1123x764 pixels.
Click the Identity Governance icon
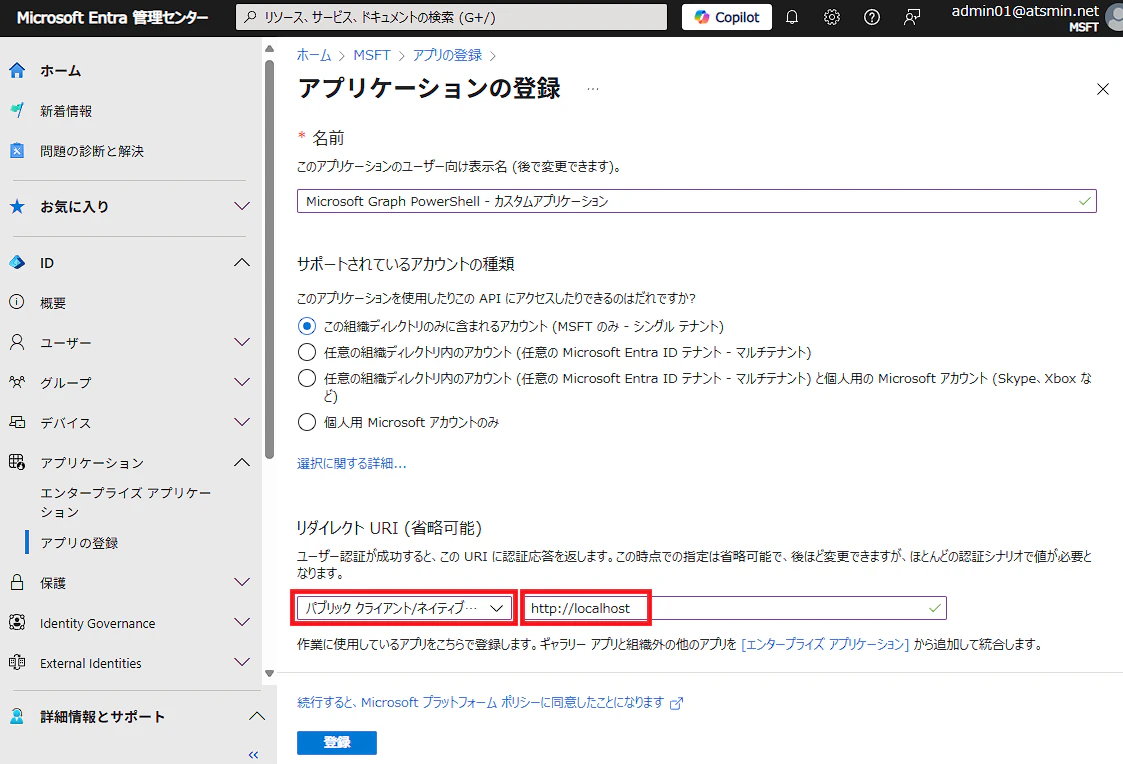pos(17,622)
